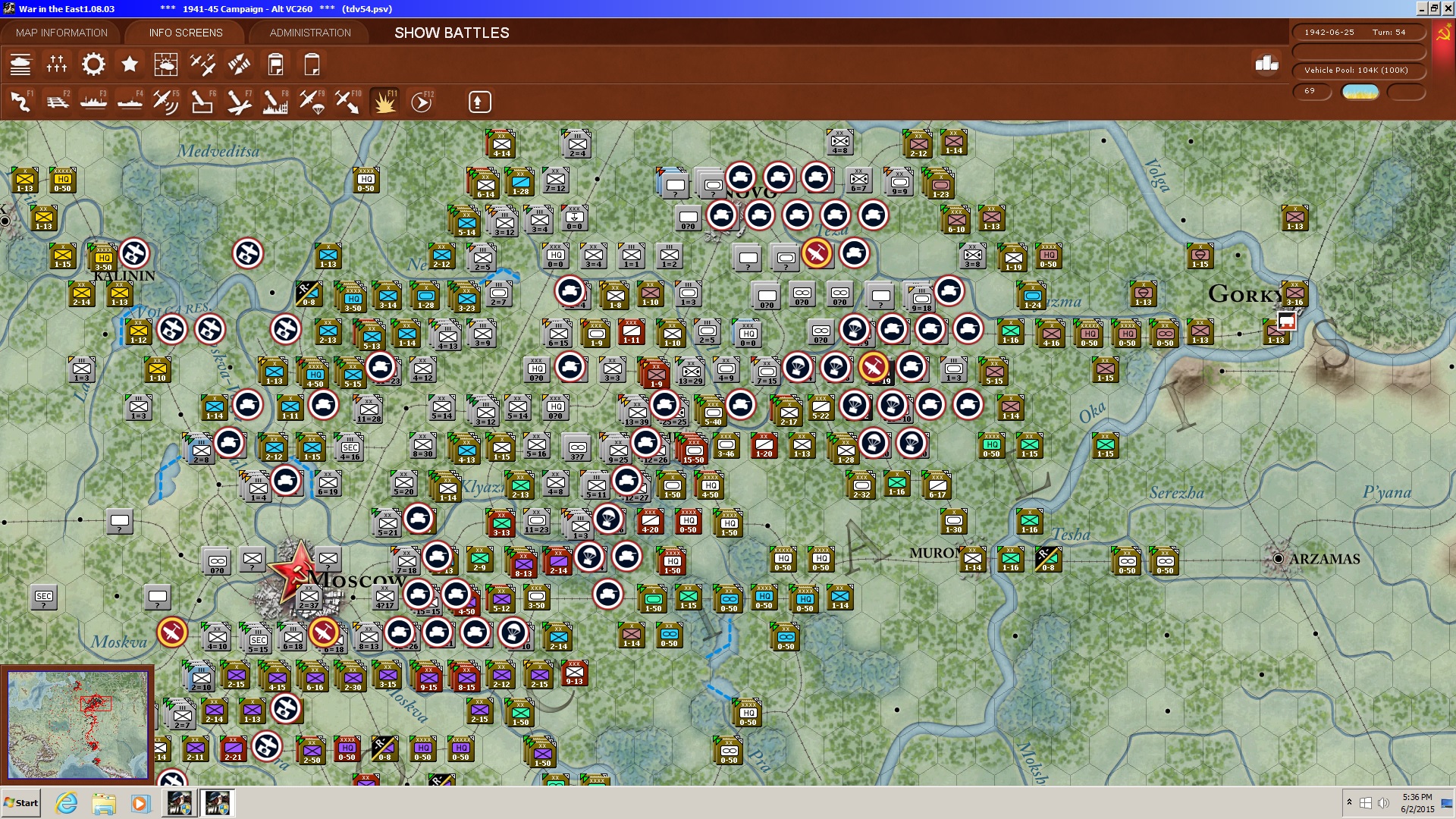The image size is (1456, 819).
Task: Select the 1-24 cyan unit counter
Action: tap(1032, 297)
